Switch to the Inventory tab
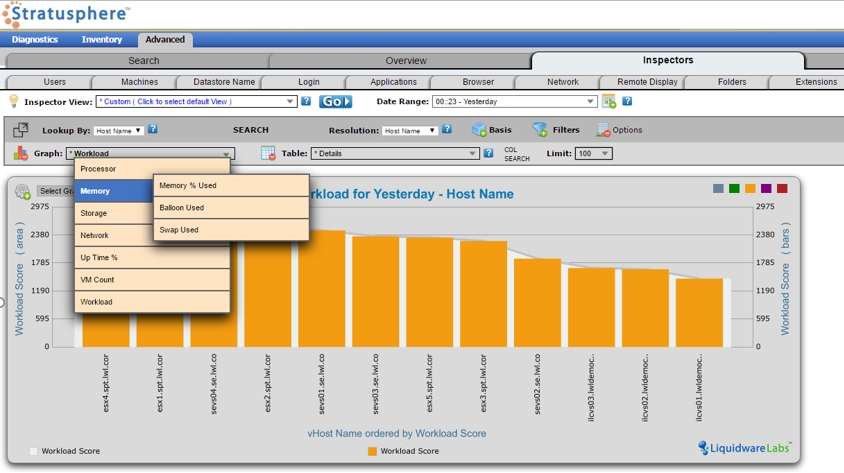The height and width of the screenshot is (473, 844). [102, 39]
